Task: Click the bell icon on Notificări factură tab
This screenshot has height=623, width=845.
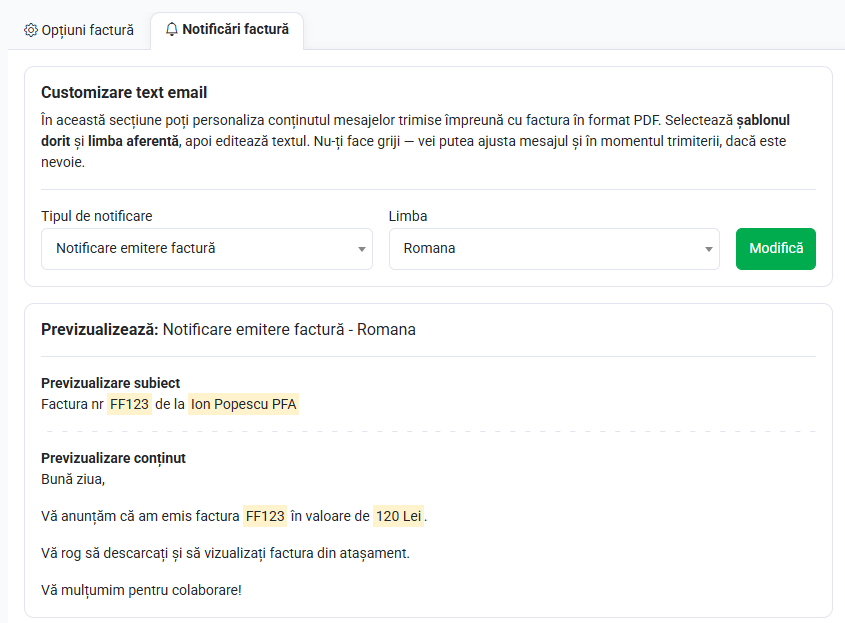Action: pos(172,30)
